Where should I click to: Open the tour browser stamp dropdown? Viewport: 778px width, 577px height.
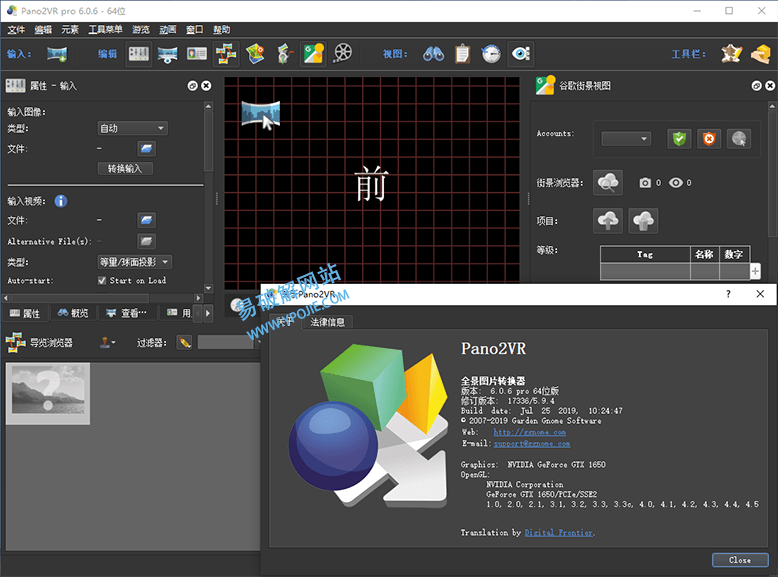click(x=108, y=342)
